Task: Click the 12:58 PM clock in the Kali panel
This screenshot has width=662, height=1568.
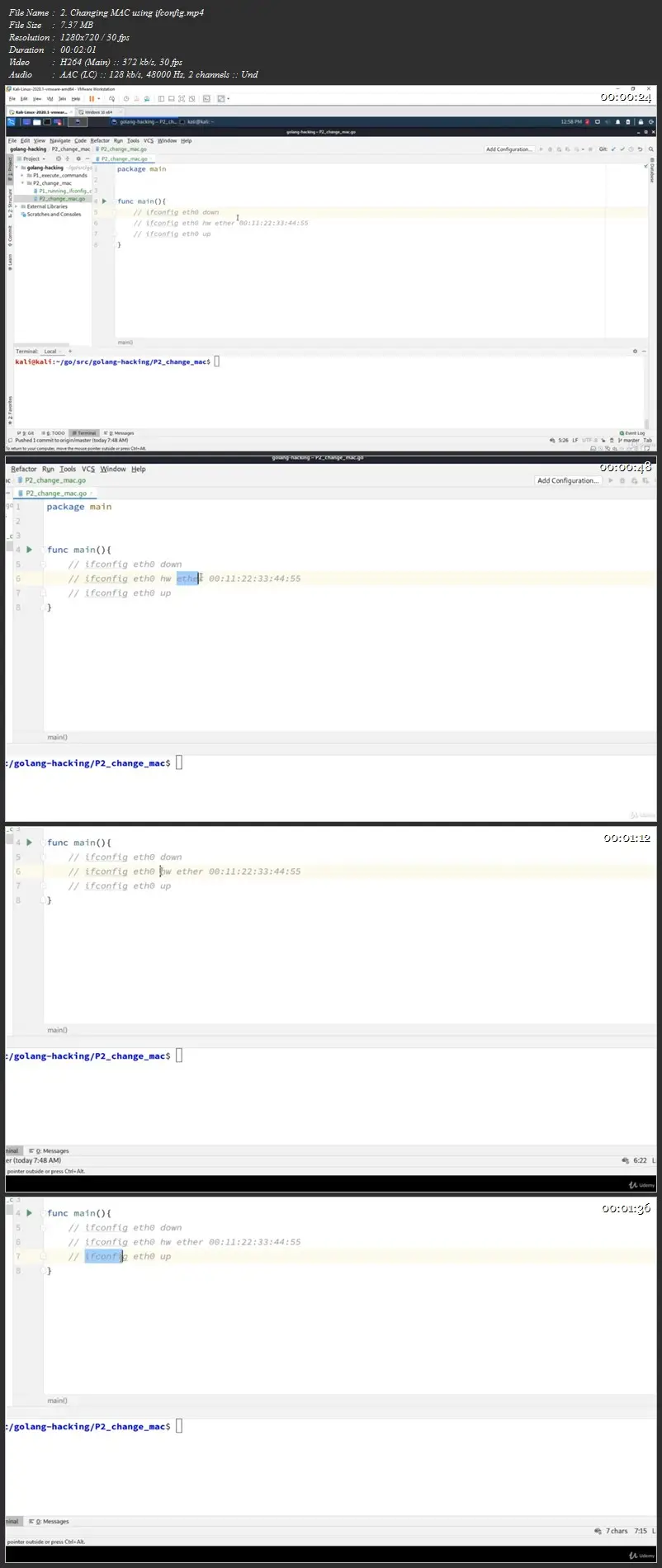Action: [570, 121]
